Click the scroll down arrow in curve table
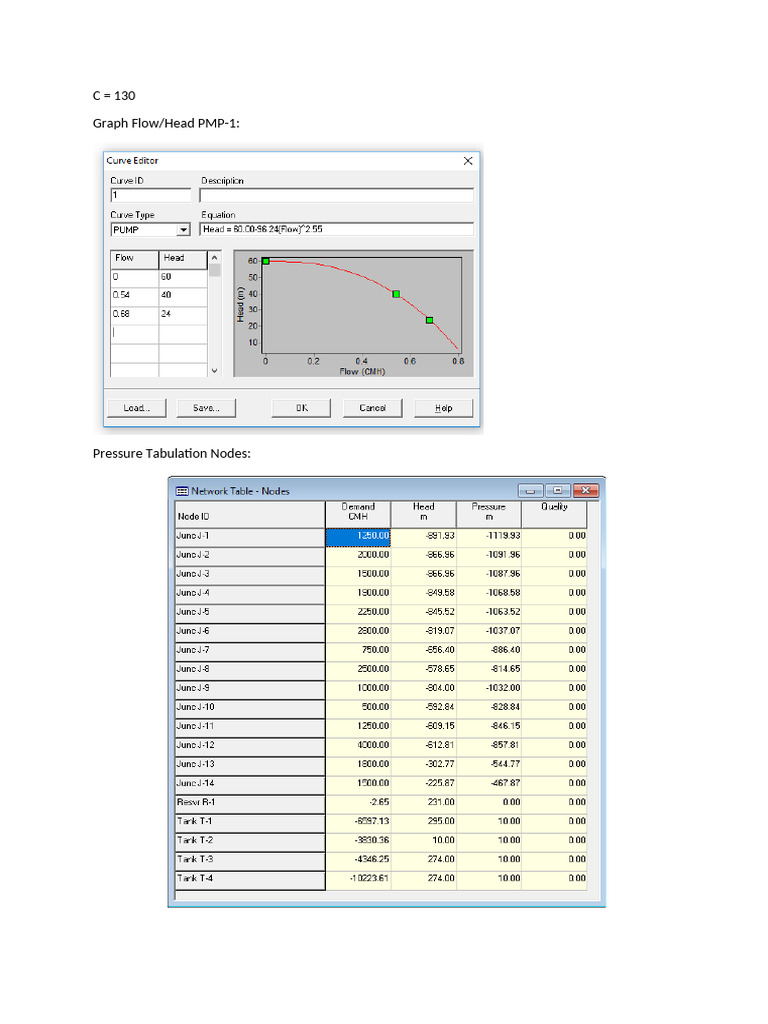Viewport: 768px width, 1024px height. [214, 370]
